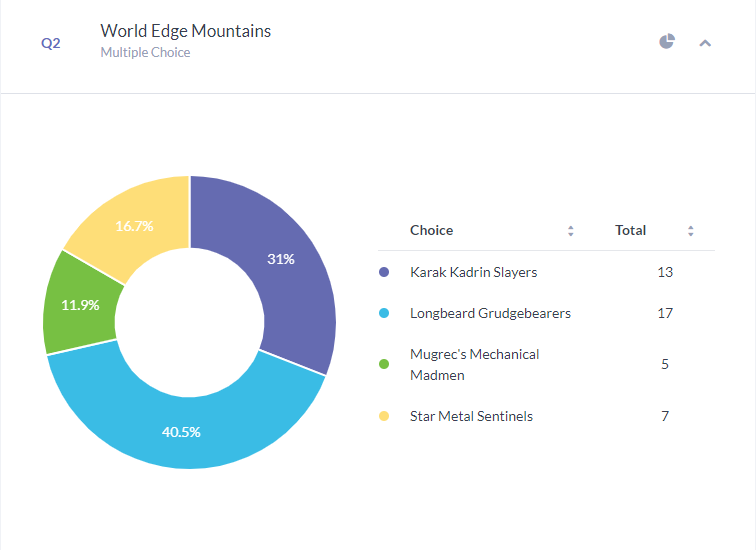Screen dimensions: 756x550
Task: Sort table by Total column arrows
Action: (690, 231)
